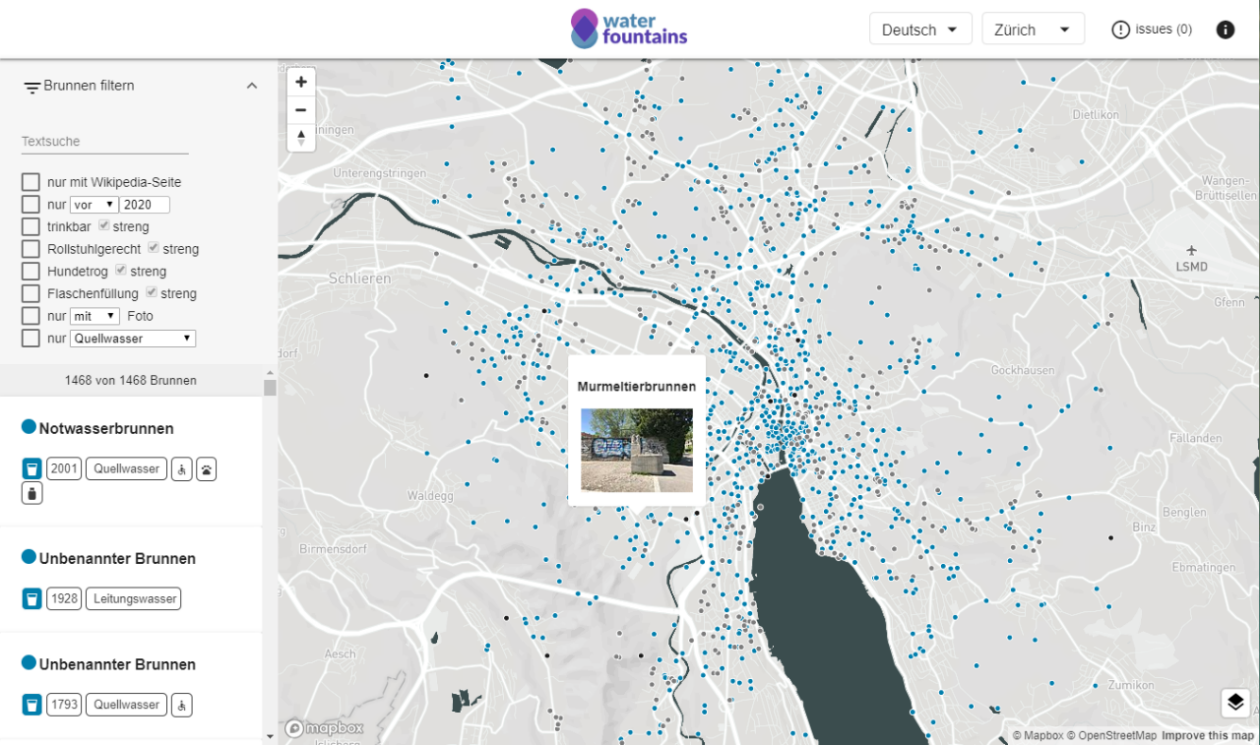Enable the 'nur mit Wikipedia-Seite' checkbox
Viewport: 1260px width, 745px height.
click(31, 182)
